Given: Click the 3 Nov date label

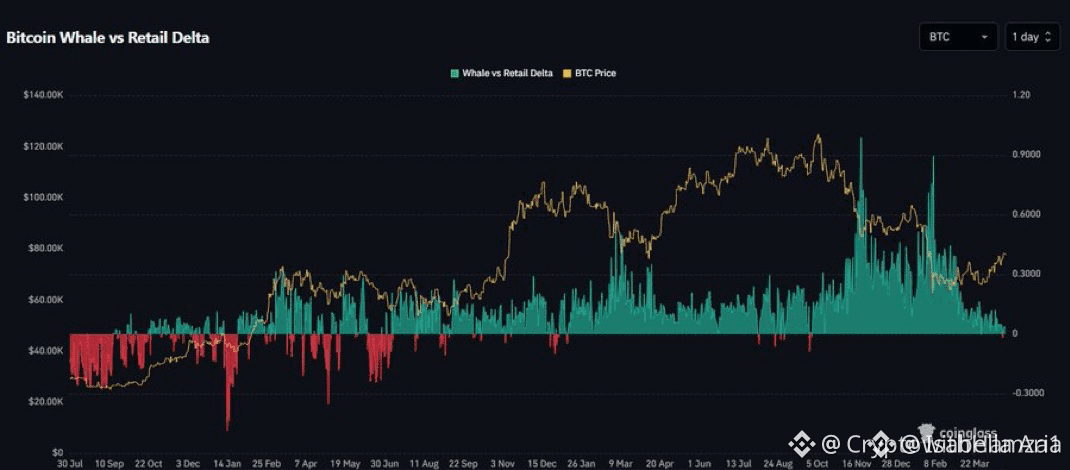Looking at the screenshot, I should pyautogui.click(x=502, y=463).
